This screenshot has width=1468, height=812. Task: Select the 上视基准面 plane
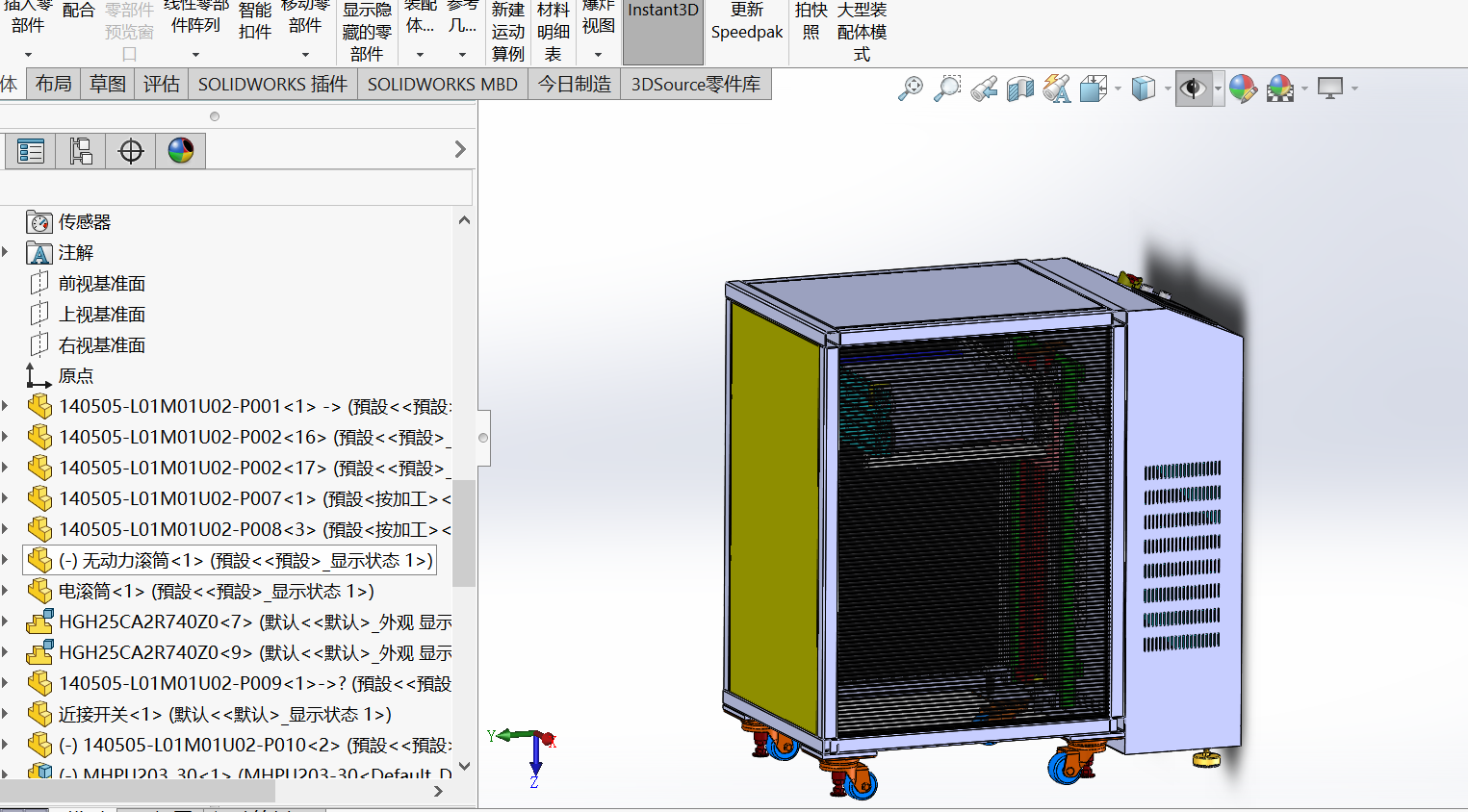click(x=102, y=315)
